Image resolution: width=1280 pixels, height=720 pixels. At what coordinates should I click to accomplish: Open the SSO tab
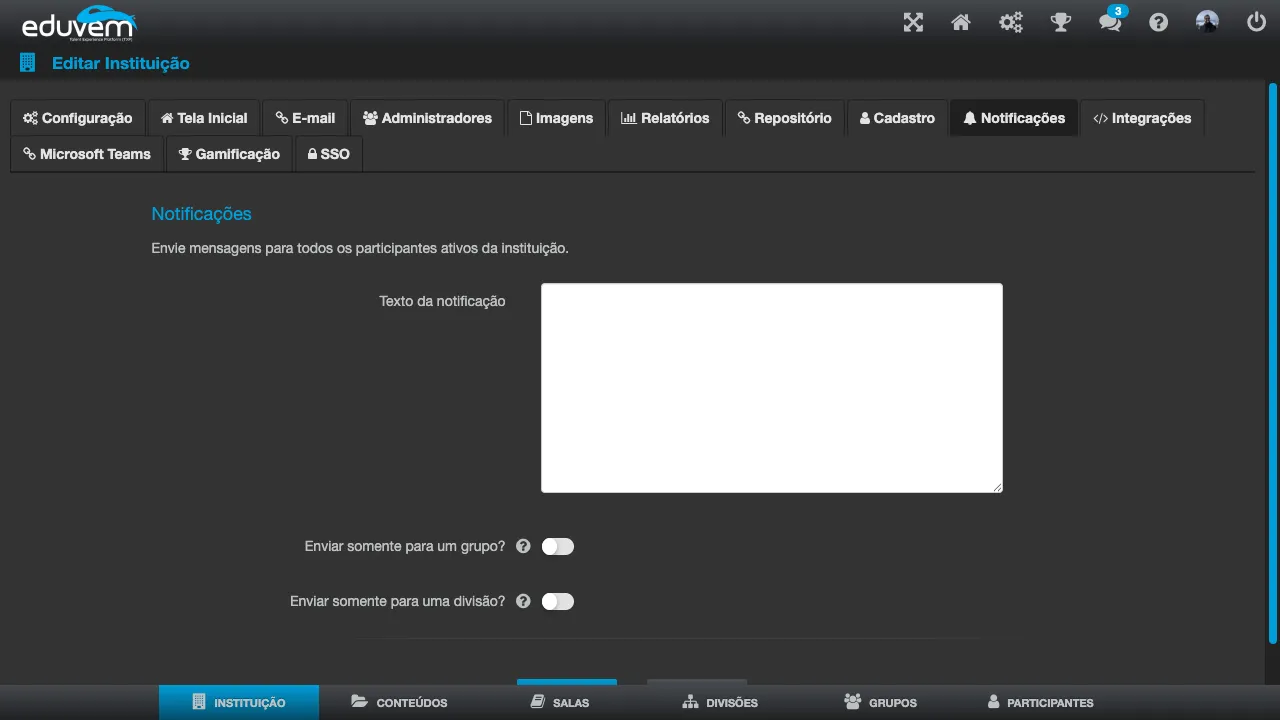(x=329, y=154)
